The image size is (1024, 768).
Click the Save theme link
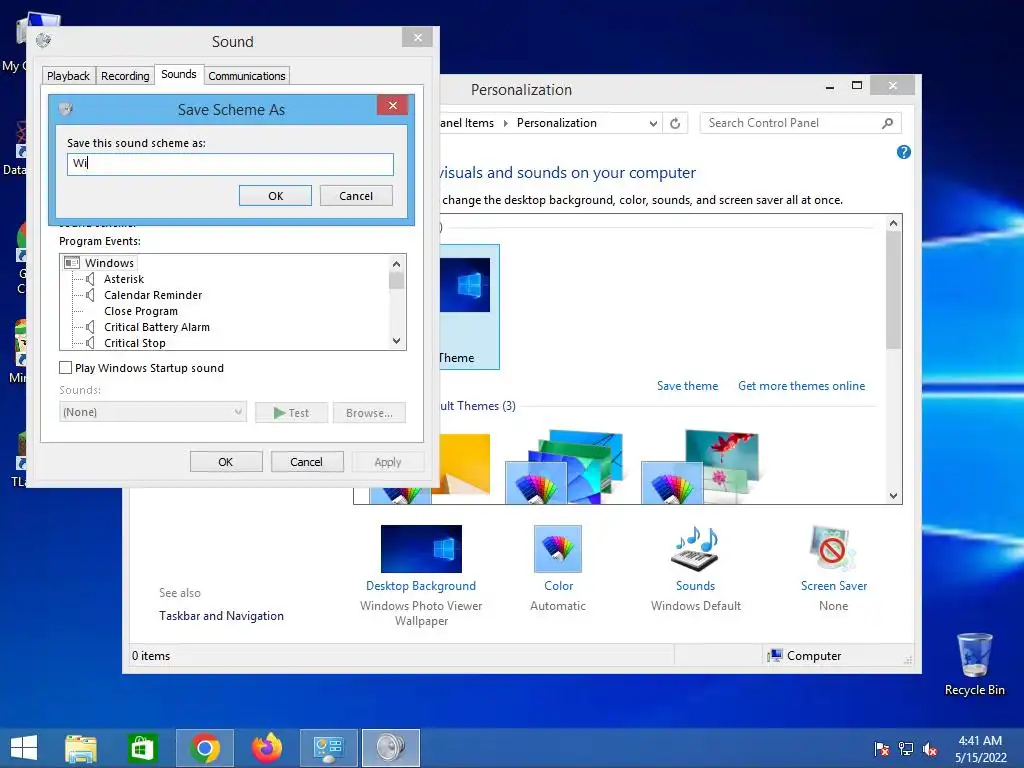click(x=688, y=386)
